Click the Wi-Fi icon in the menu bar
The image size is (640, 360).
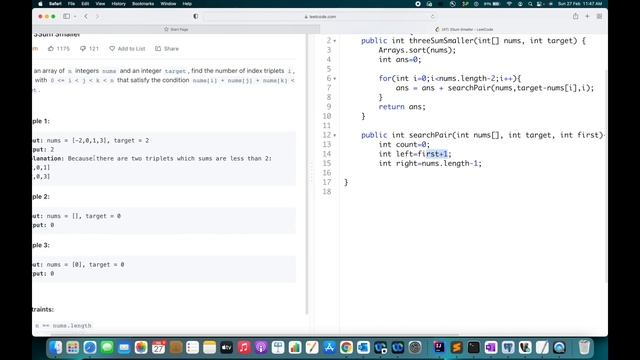[509, 4]
